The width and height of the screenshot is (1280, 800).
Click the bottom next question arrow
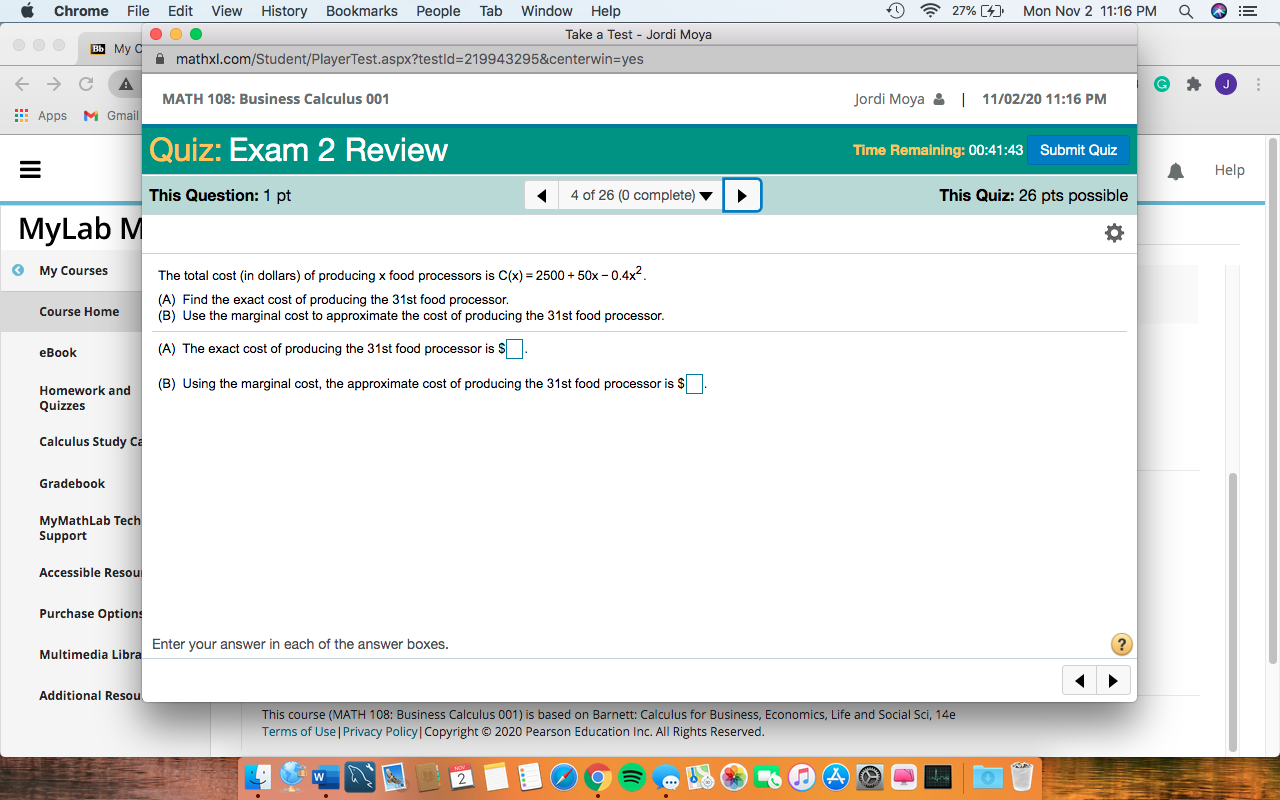1113,681
